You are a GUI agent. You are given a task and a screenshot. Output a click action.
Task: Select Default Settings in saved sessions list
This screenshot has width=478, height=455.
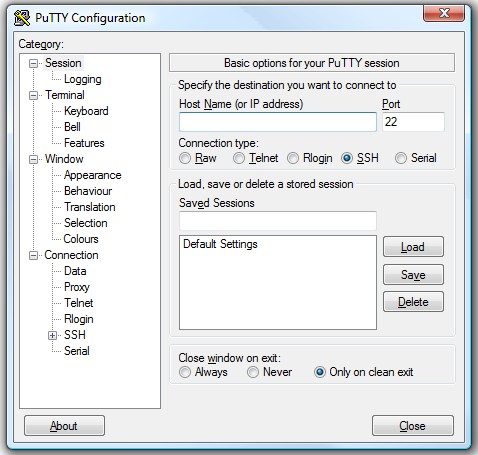pos(220,244)
